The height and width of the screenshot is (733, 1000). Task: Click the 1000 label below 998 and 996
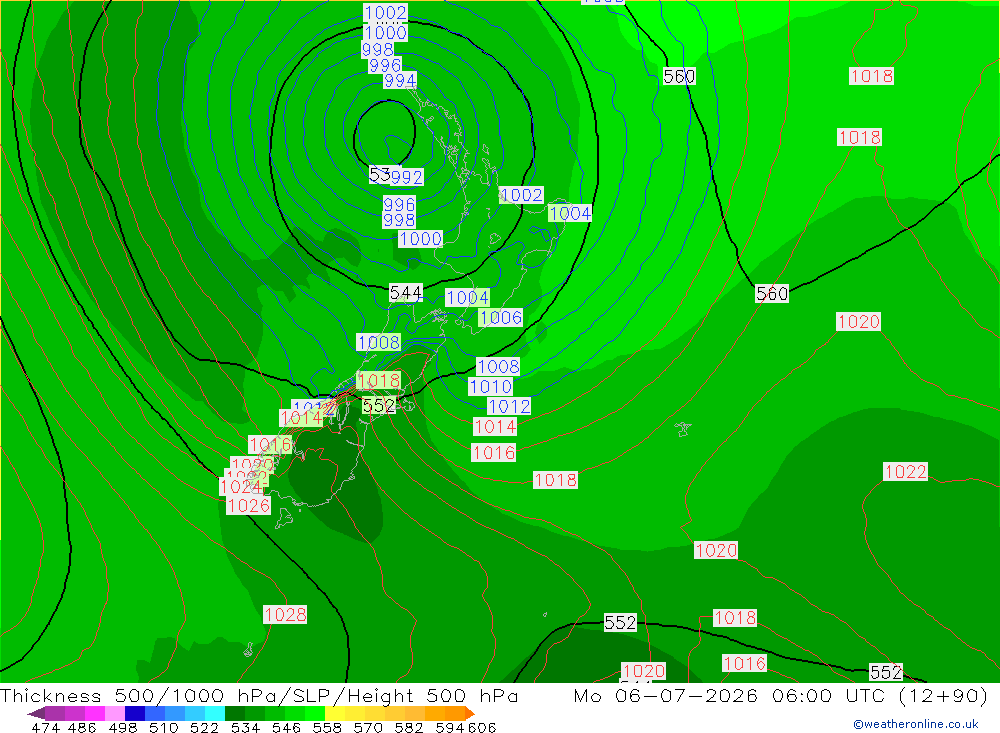click(420, 239)
